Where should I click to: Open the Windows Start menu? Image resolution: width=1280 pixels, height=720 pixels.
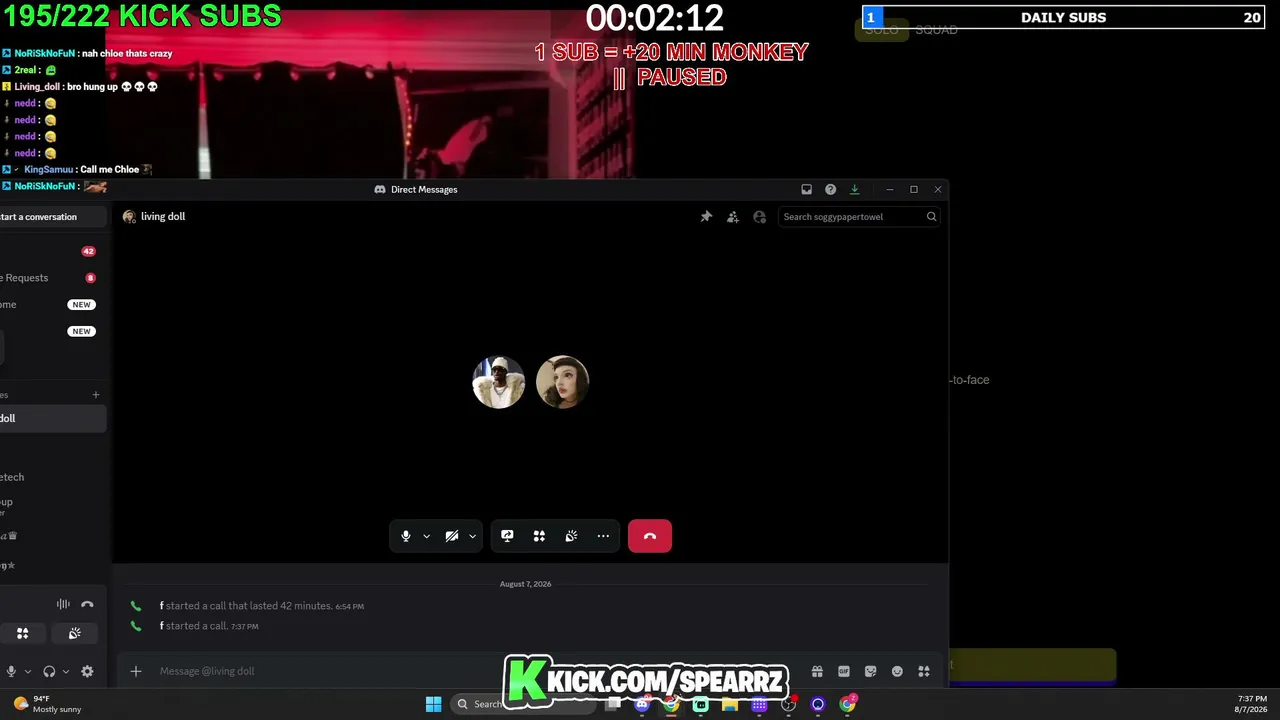(x=433, y=704)
